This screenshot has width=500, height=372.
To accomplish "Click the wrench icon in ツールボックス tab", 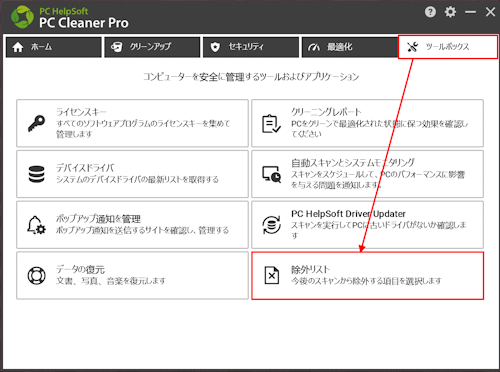I will (x=413, y=47).
